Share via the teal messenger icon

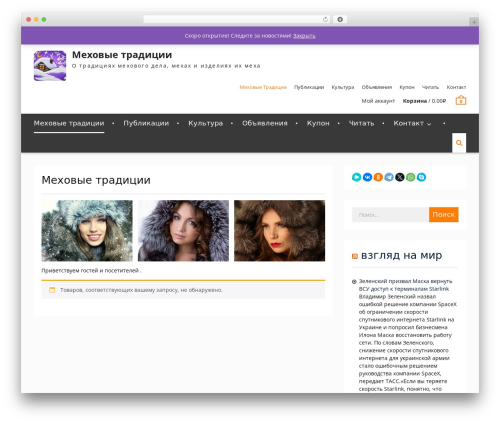356,177
